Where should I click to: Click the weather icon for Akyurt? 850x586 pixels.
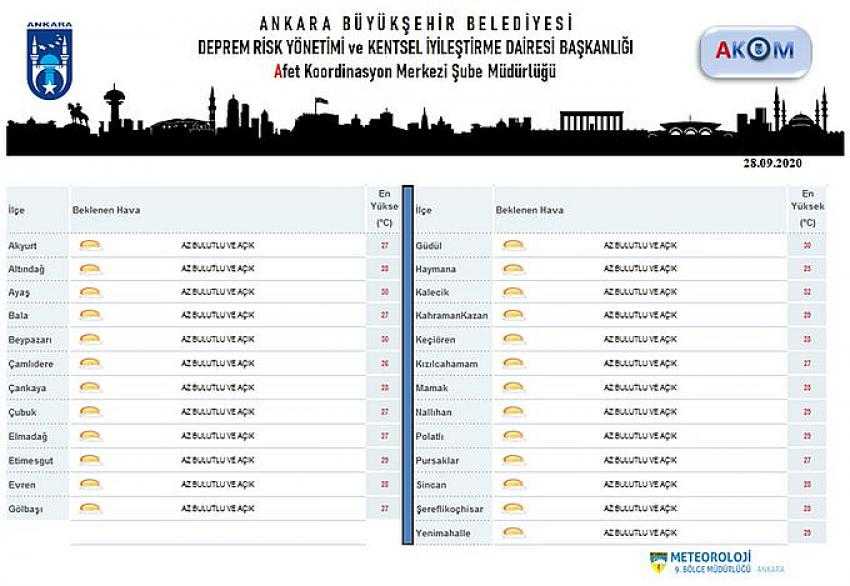point(90,245)
